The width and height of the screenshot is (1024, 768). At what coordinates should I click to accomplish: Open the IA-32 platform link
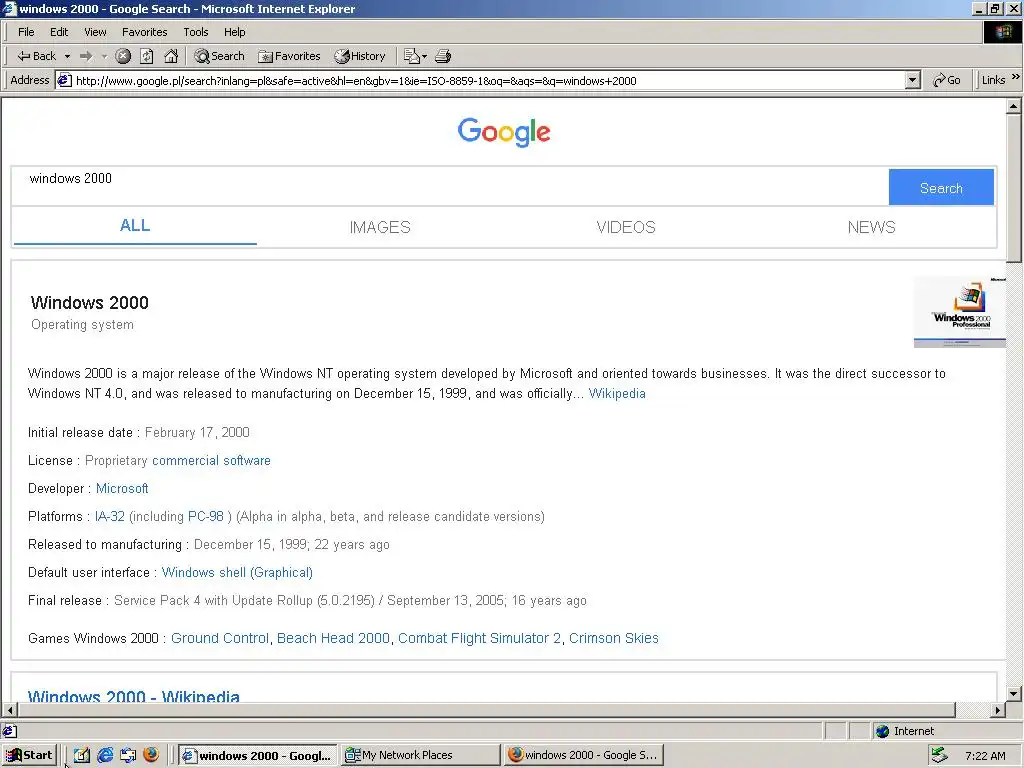(x=110, y=517)
